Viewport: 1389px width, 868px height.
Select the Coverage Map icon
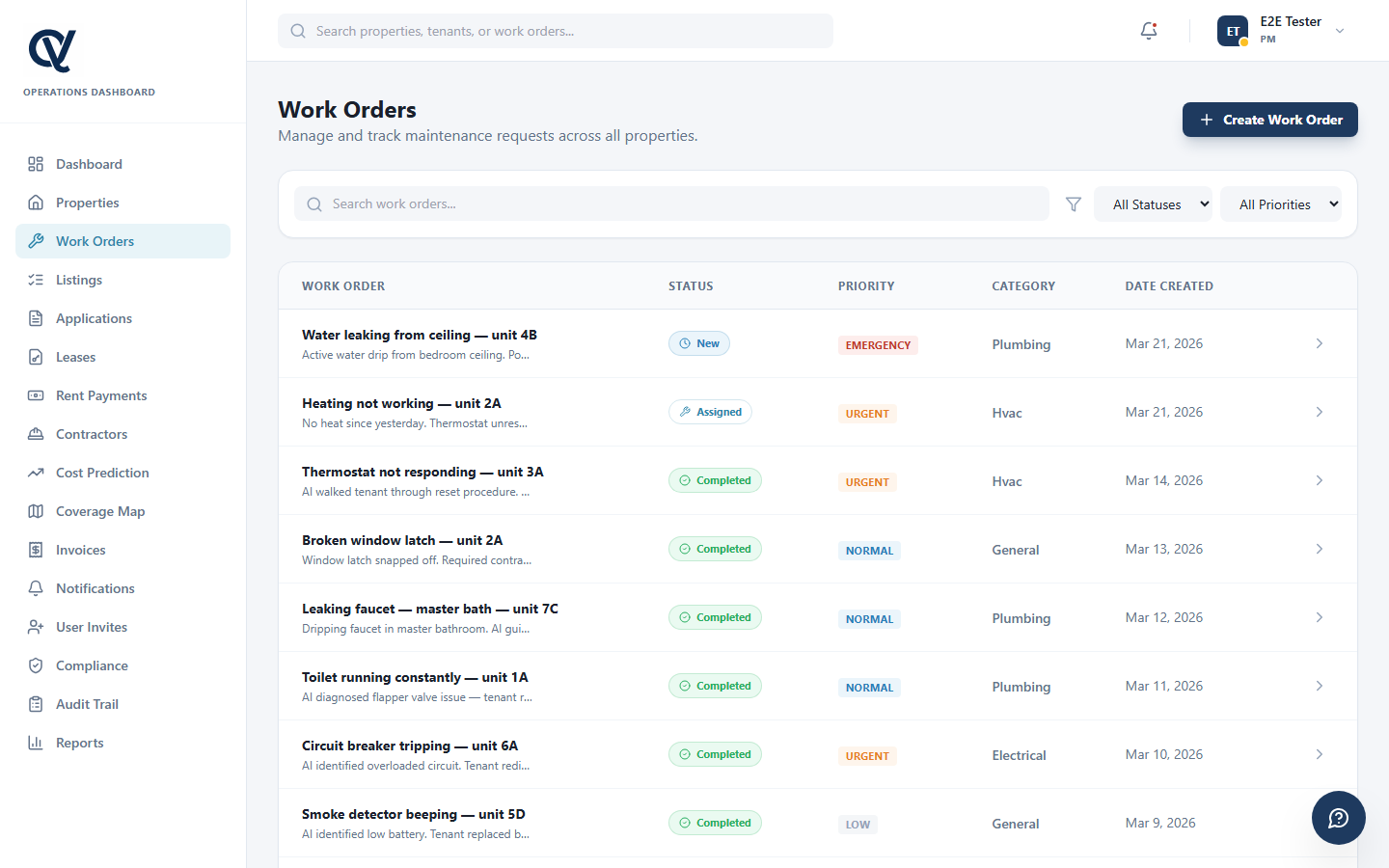click(x=34, y=511)
